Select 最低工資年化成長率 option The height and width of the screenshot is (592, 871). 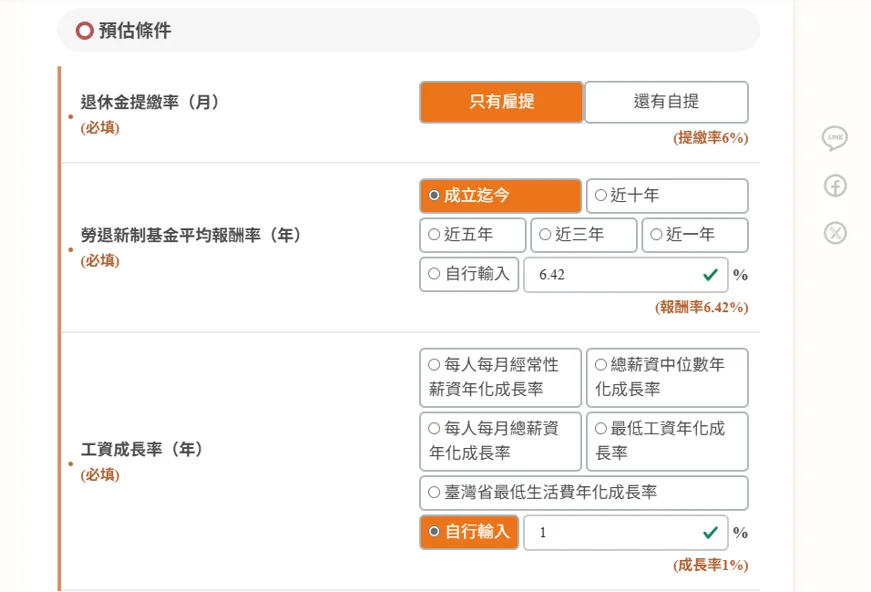tap(667, 441)
